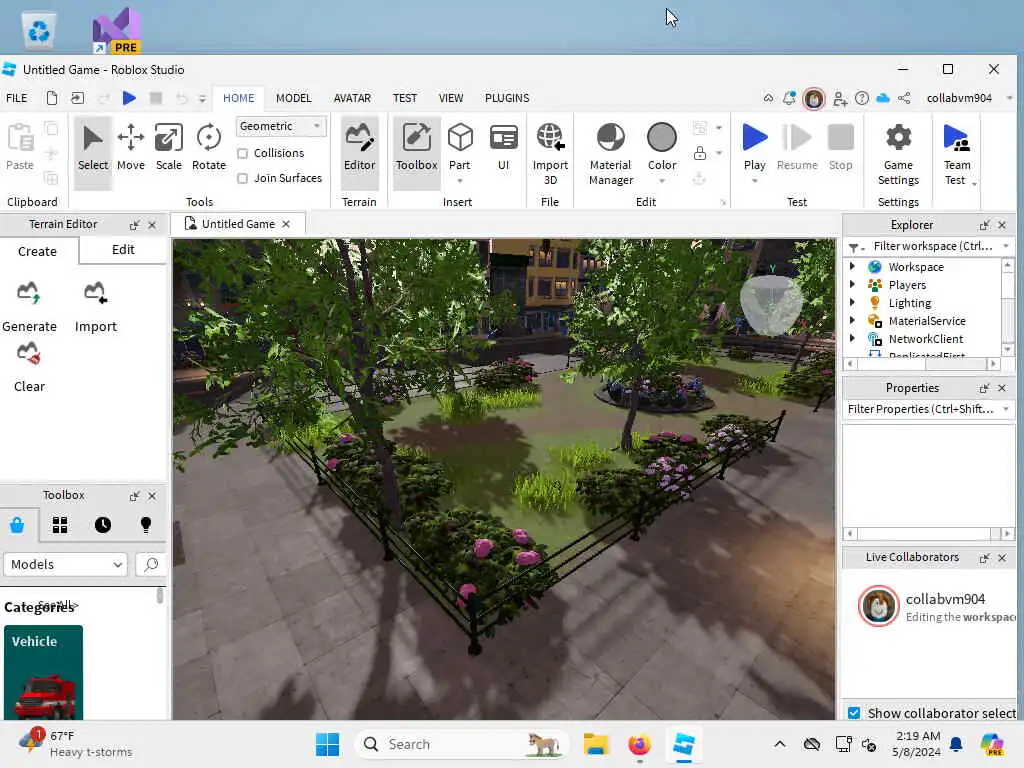
Task: Close the Untitled Game document tab
Action: [x=286, y=224]
